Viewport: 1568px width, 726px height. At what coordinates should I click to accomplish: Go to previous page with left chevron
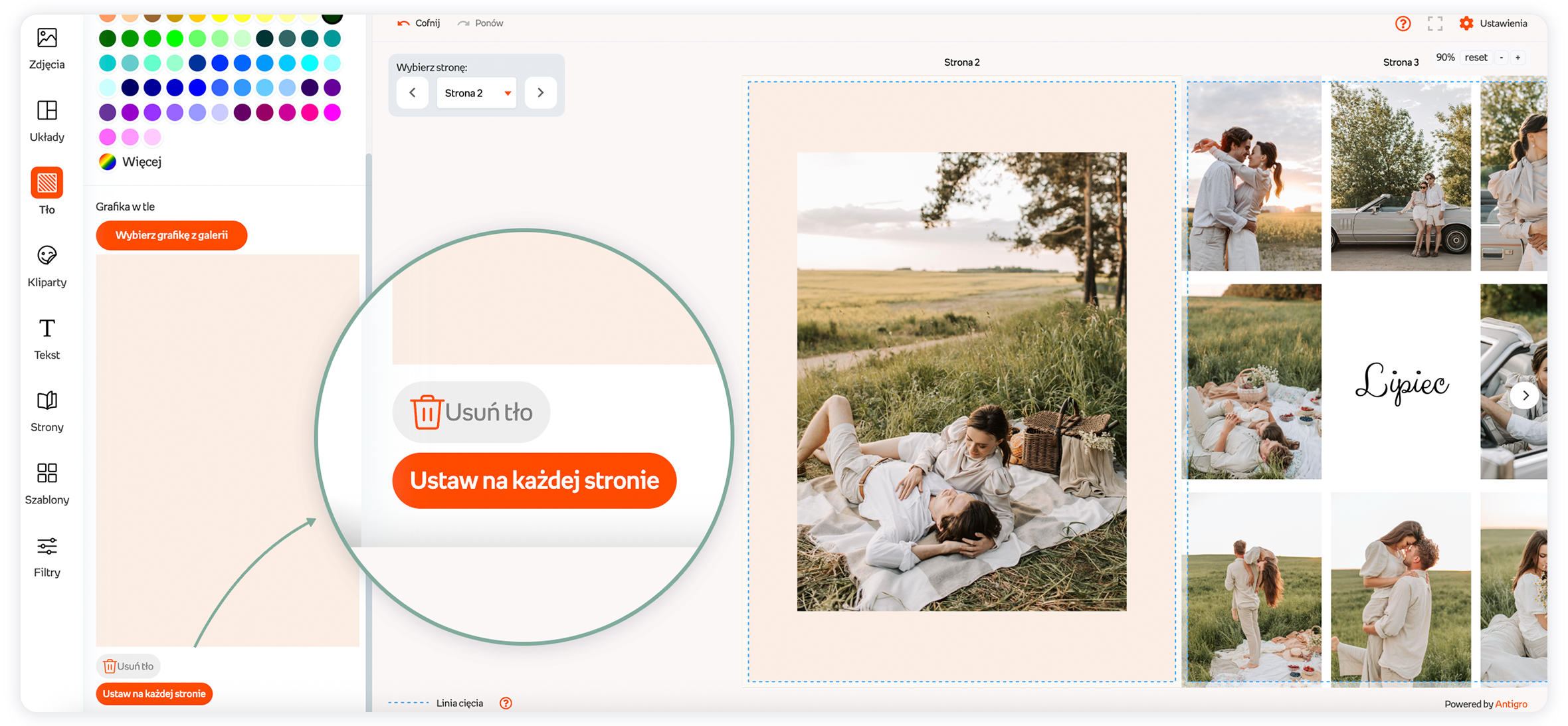[413, 93]
